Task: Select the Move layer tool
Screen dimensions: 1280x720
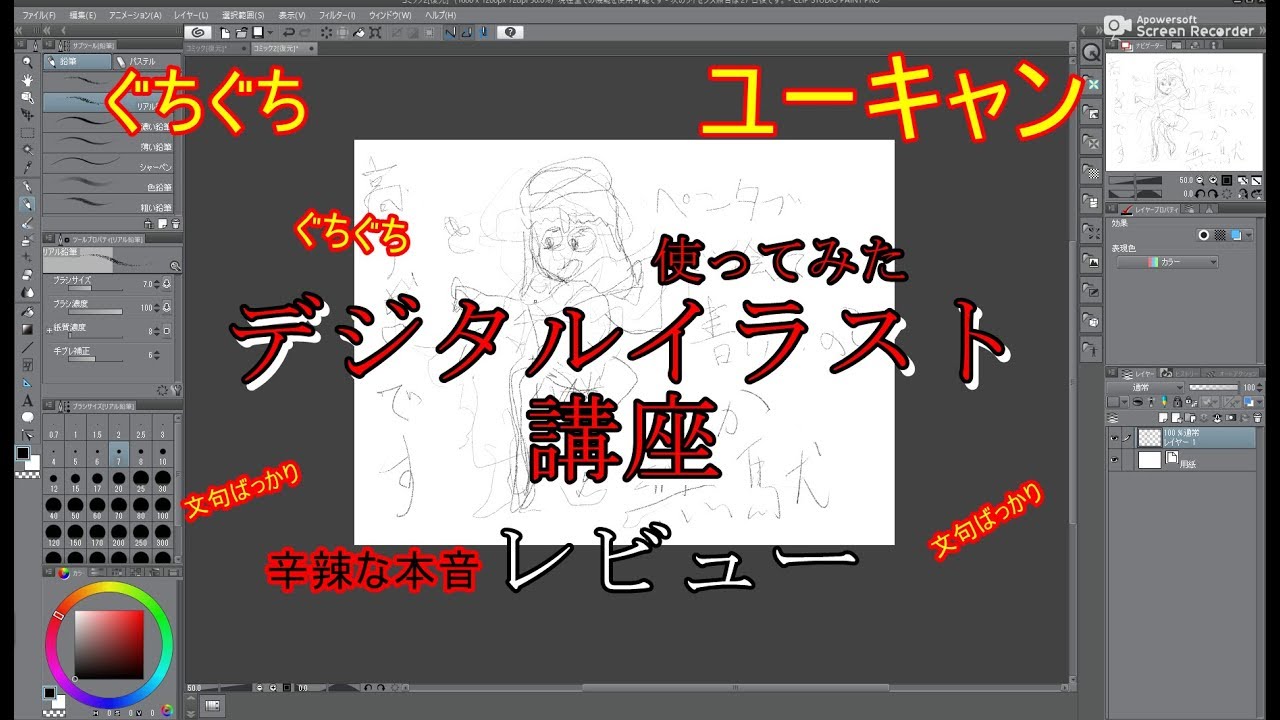Action: point(27,114)
